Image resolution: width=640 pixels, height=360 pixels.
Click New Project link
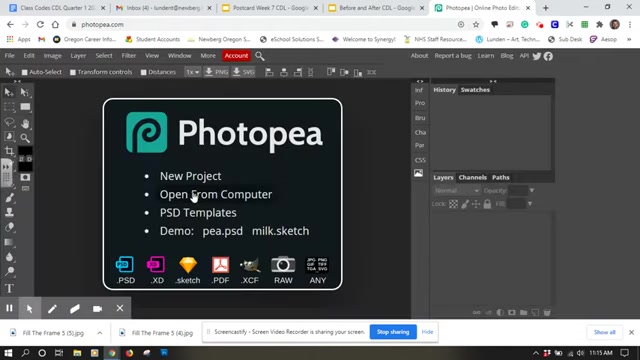(190, 176)
